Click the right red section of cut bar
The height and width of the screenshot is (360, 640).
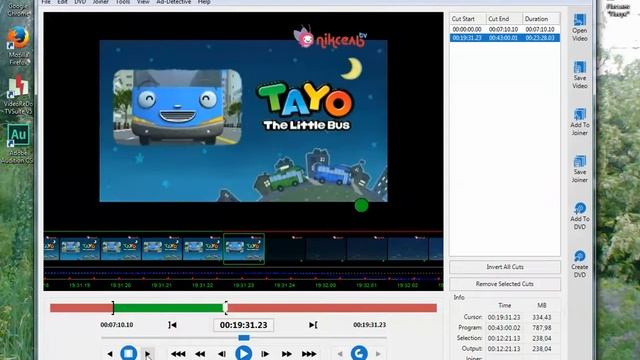332,308
